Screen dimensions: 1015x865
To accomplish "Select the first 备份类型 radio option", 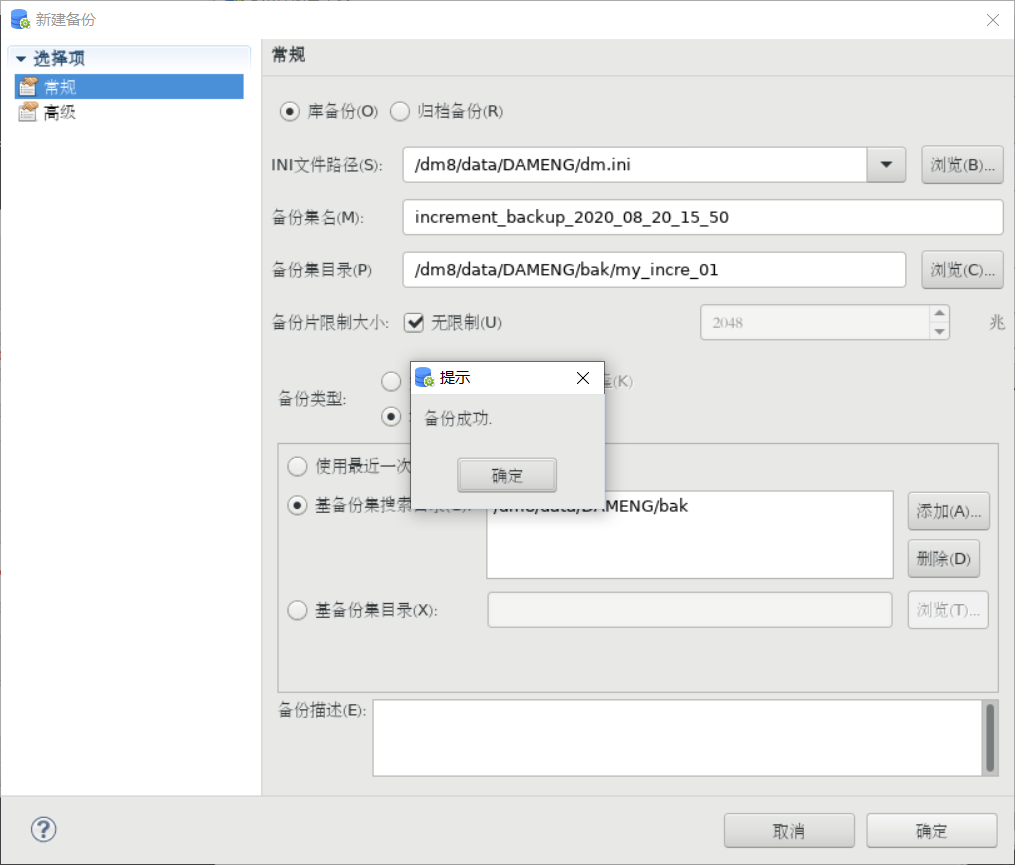I will coord(391,381).
